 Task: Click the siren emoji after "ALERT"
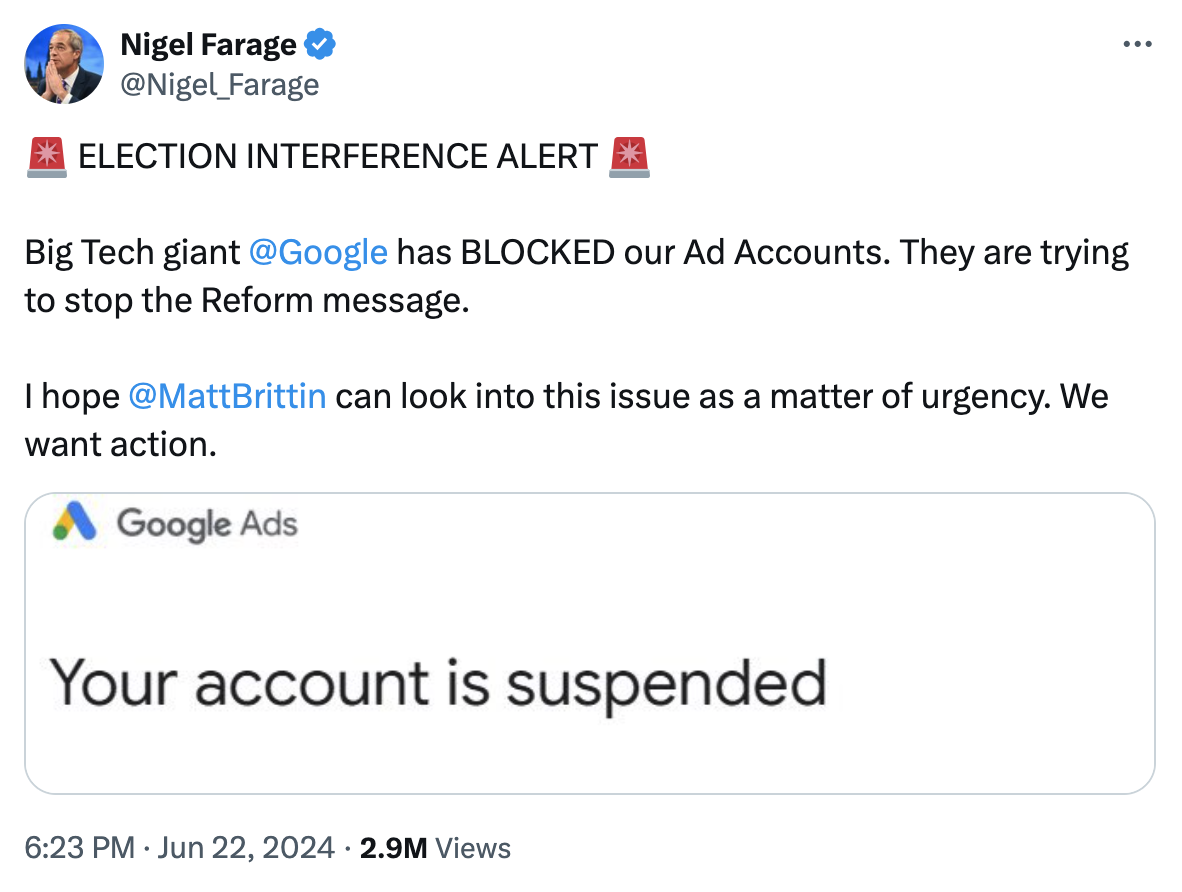(629, 156)
